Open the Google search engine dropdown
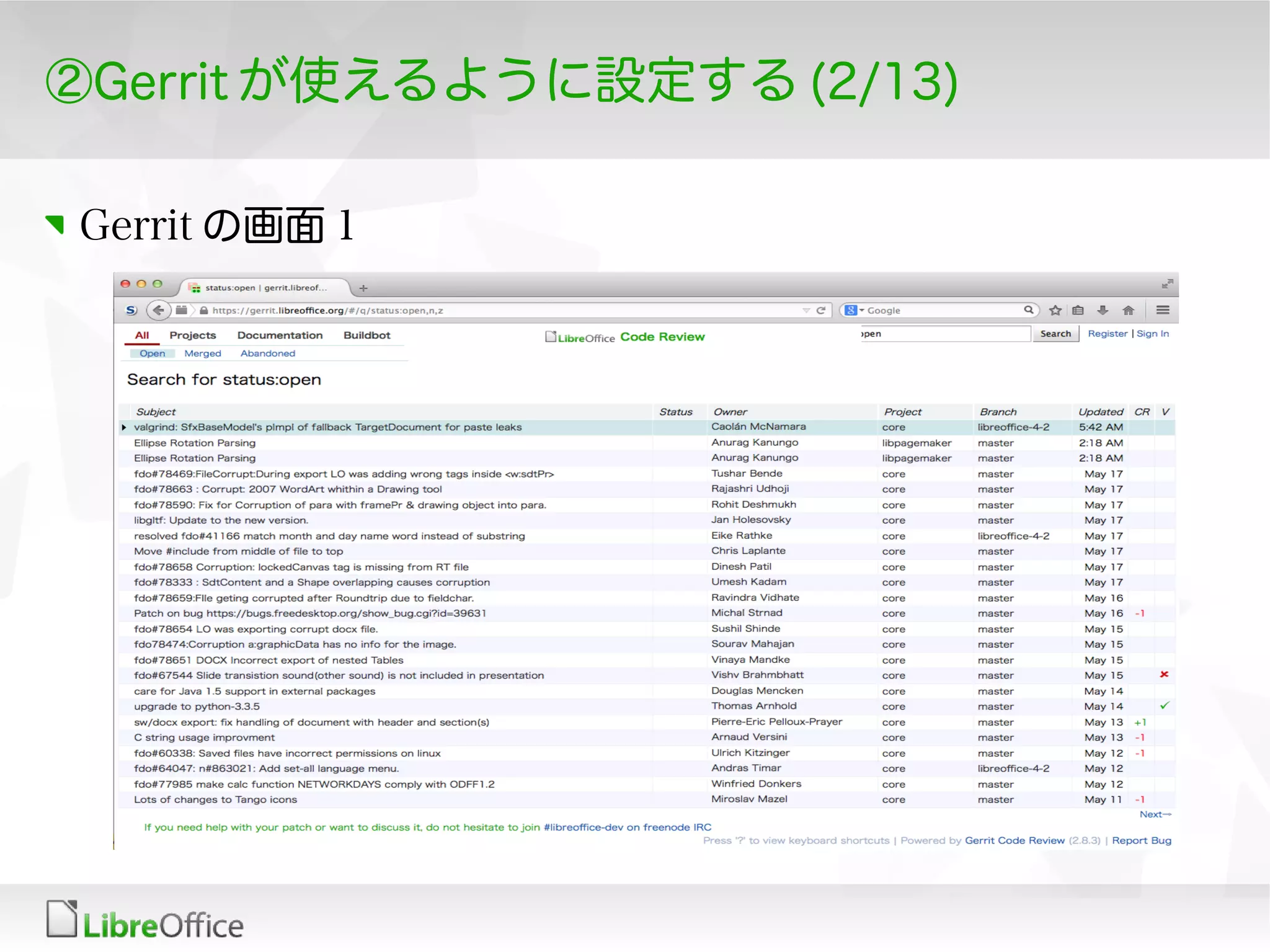This screenshot has height=952, width=1270. pyautogui.click(x=855, y=310)
